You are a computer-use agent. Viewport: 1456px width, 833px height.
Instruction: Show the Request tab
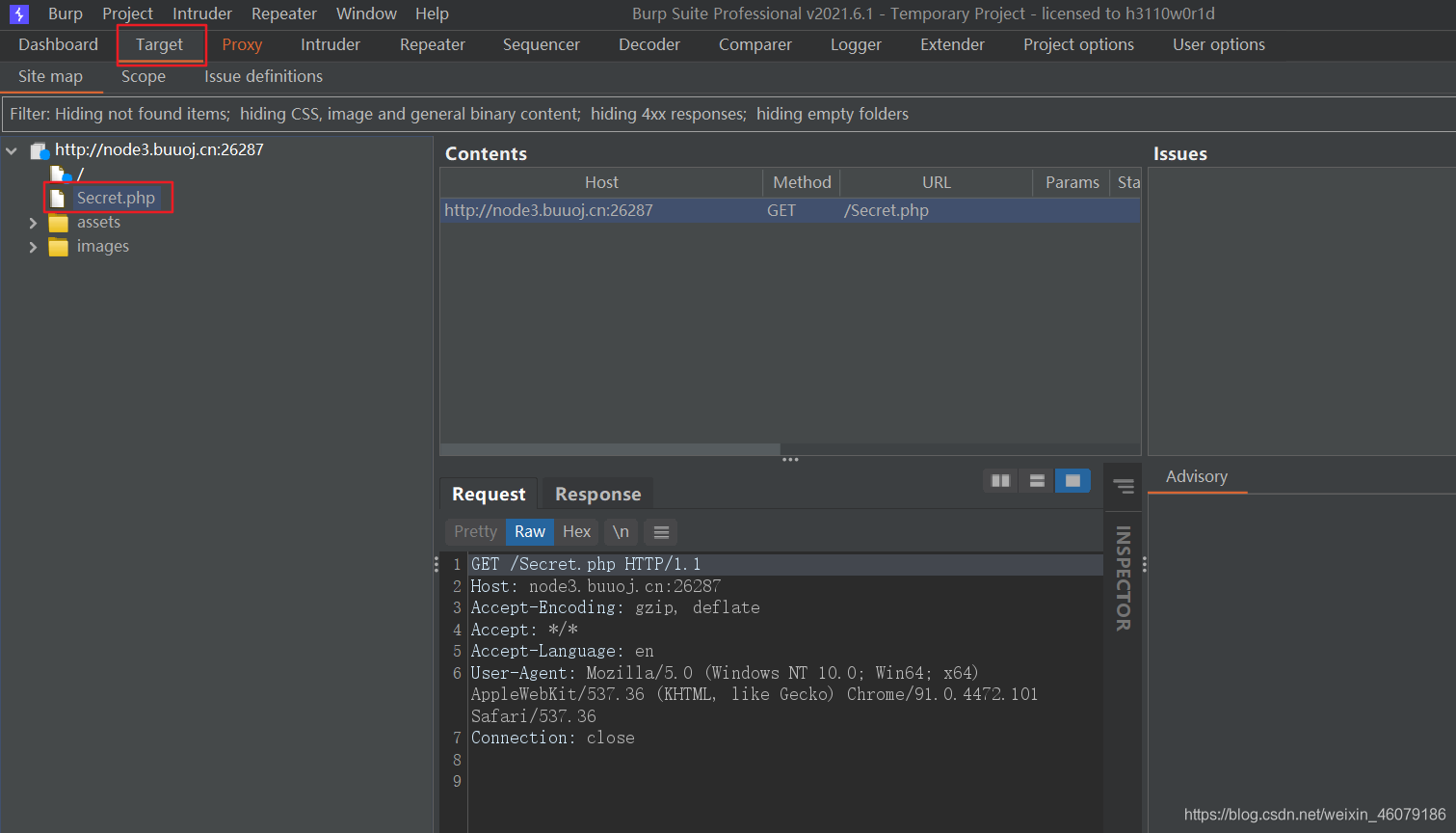(489, 494)
